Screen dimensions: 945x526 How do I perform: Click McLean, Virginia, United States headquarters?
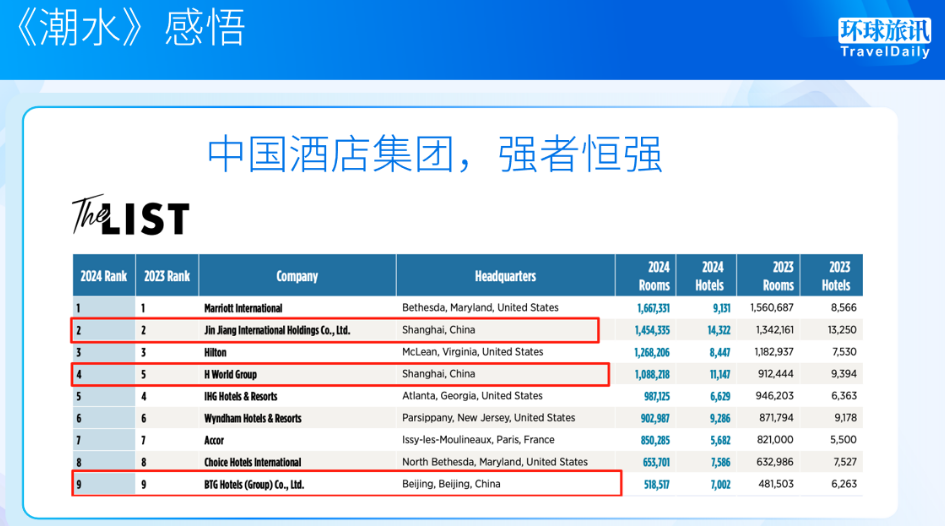[472, 352]
